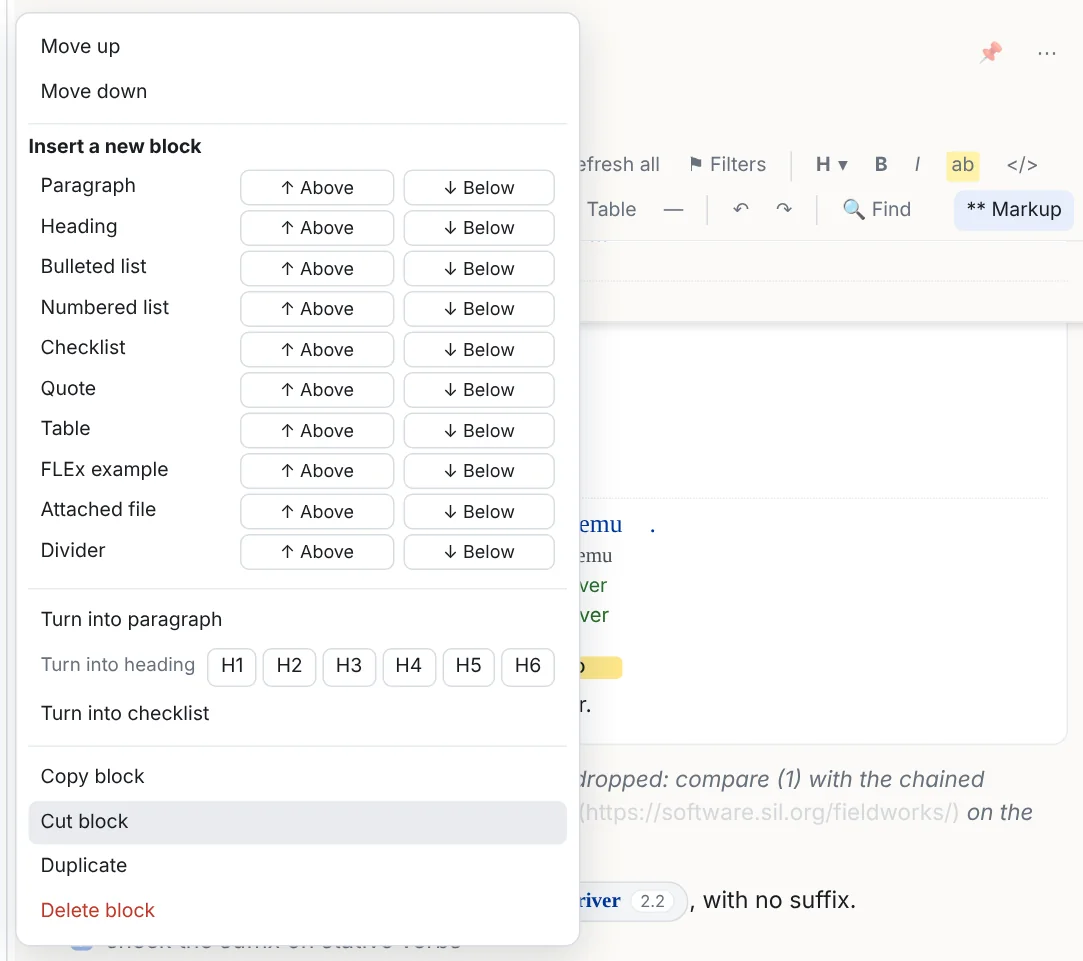Toggle italic formatting in the toolbar
The width and height of the screenshot is (1083, 961).
pos(917,164)
